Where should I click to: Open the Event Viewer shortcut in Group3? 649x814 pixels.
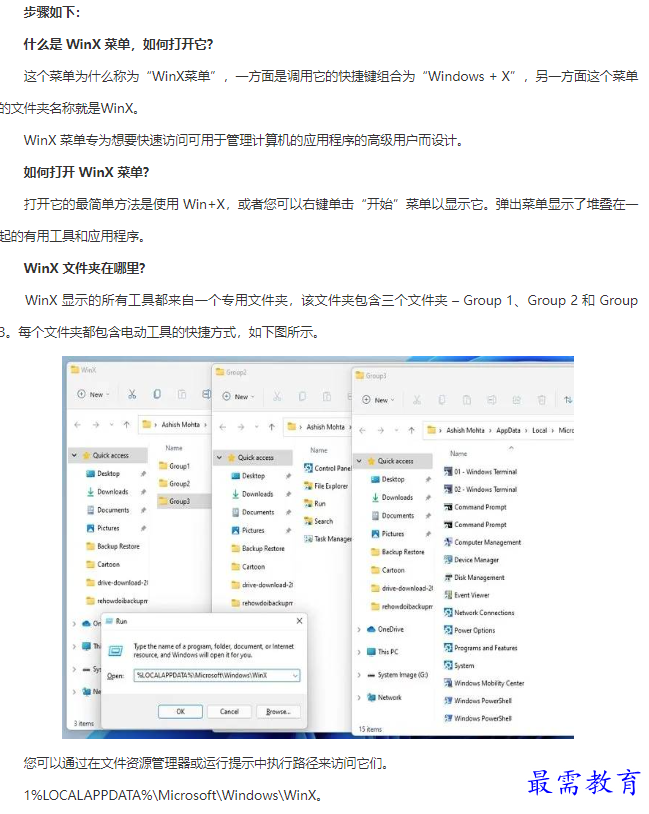coord(467,595)
